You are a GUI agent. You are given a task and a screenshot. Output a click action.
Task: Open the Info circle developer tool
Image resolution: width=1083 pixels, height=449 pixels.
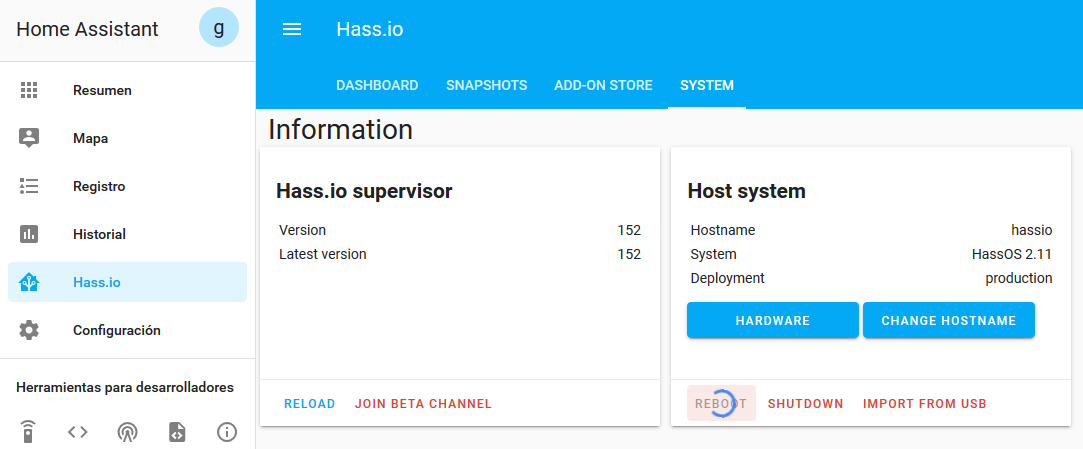point(227,432)
